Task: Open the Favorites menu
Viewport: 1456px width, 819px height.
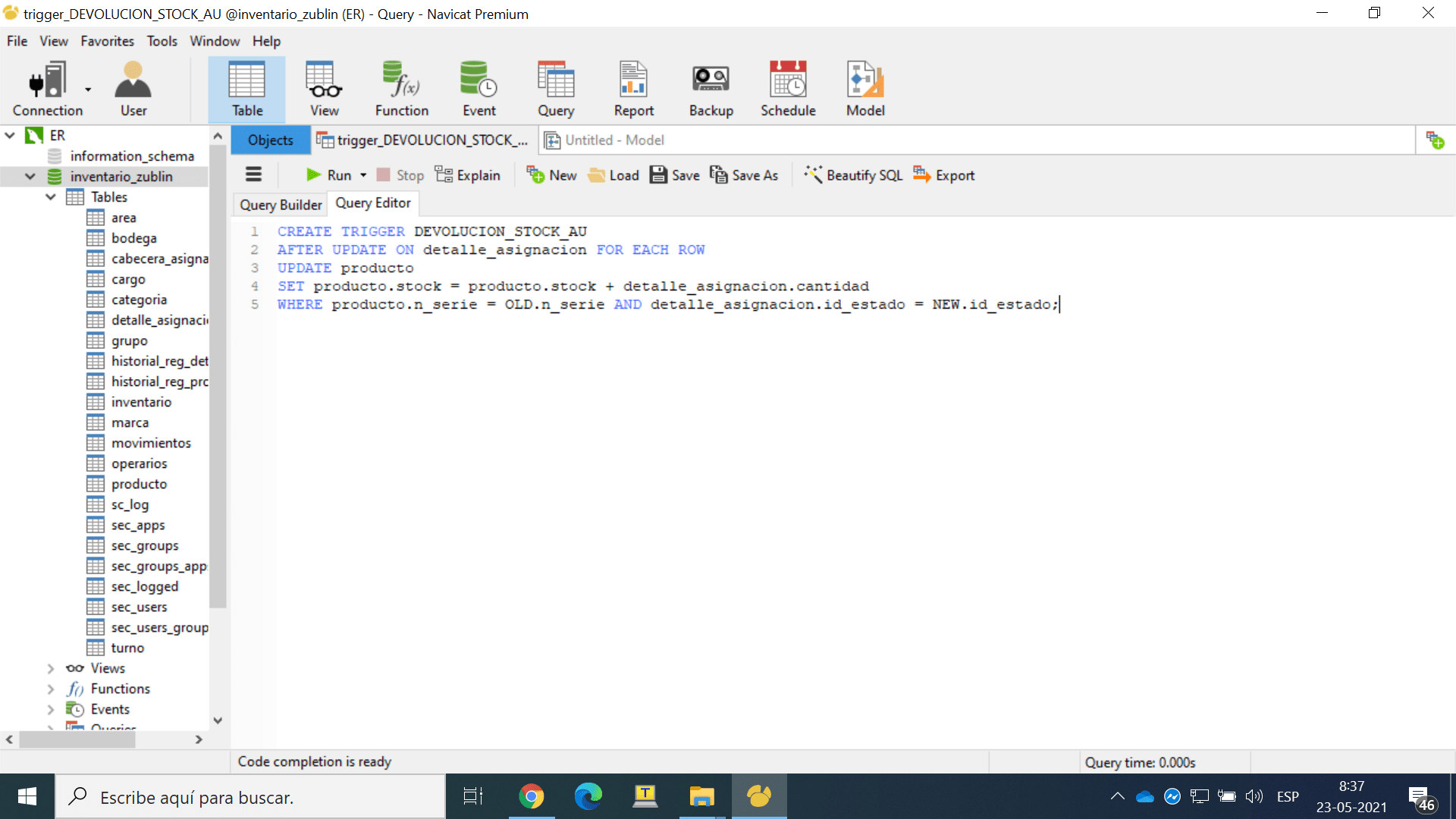Action: click(107, 41)
